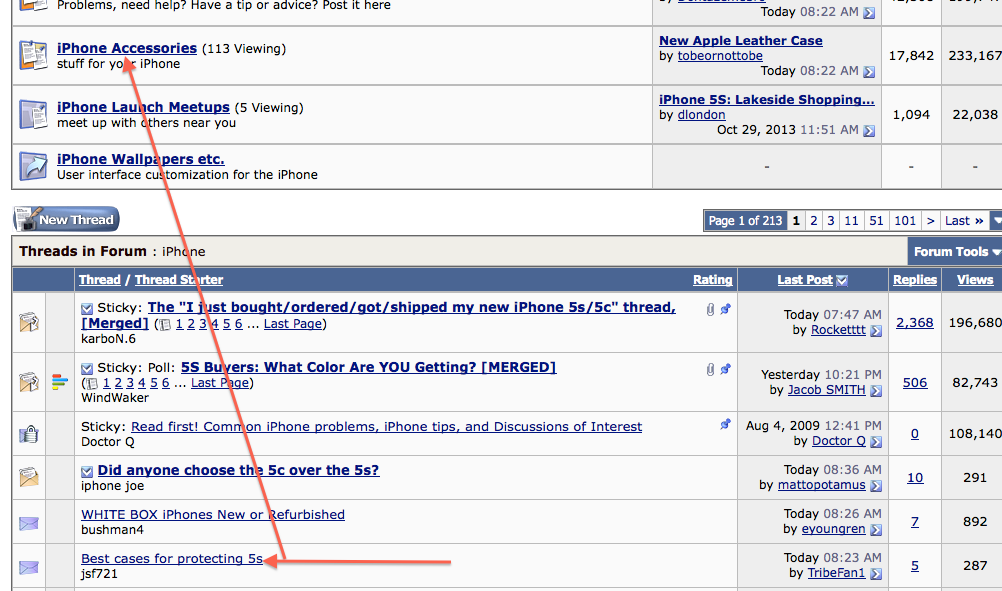This screenshot has height=591, width=1002.
Task: Go to last post by Doctor Q arrow icon
Action: (876, 441)
